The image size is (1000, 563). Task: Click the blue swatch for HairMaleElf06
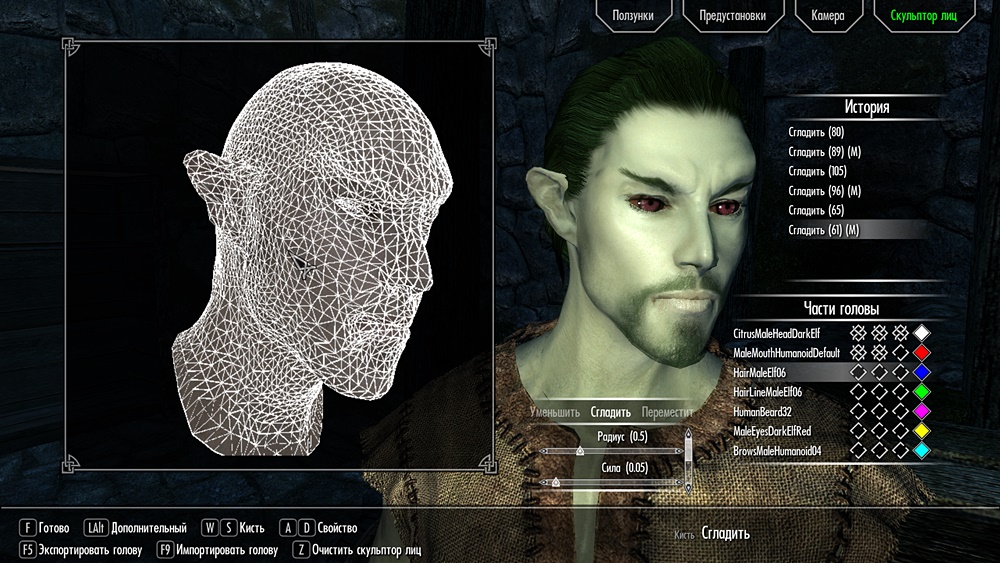click(922, 372)
